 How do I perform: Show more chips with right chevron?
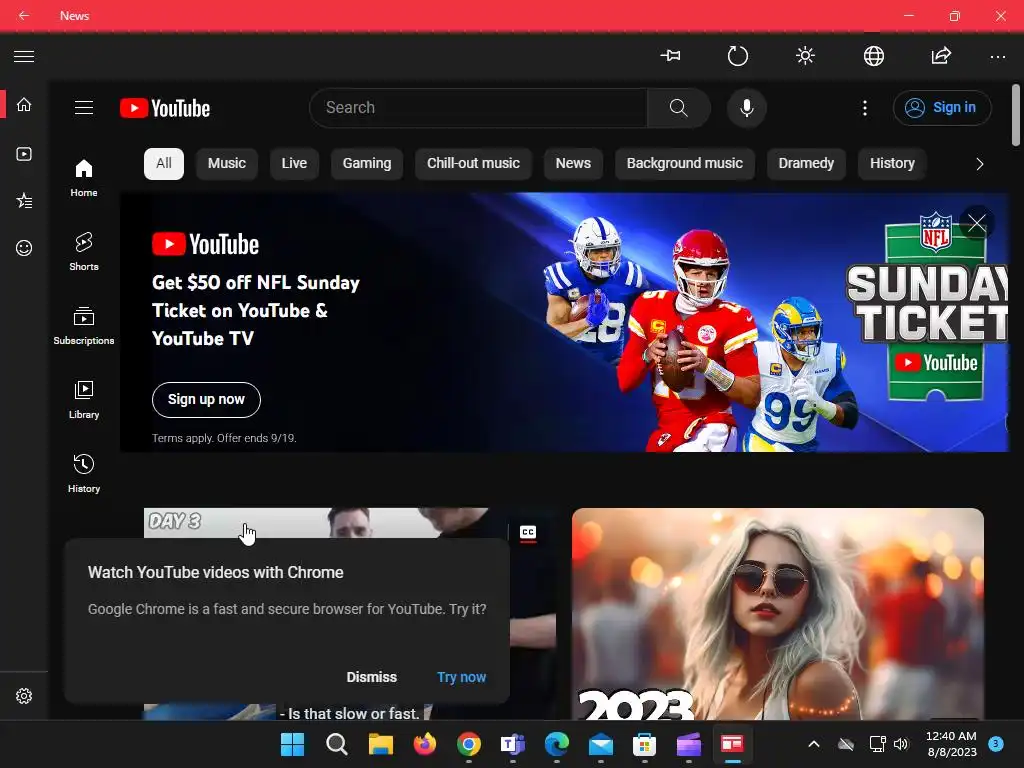979,164
